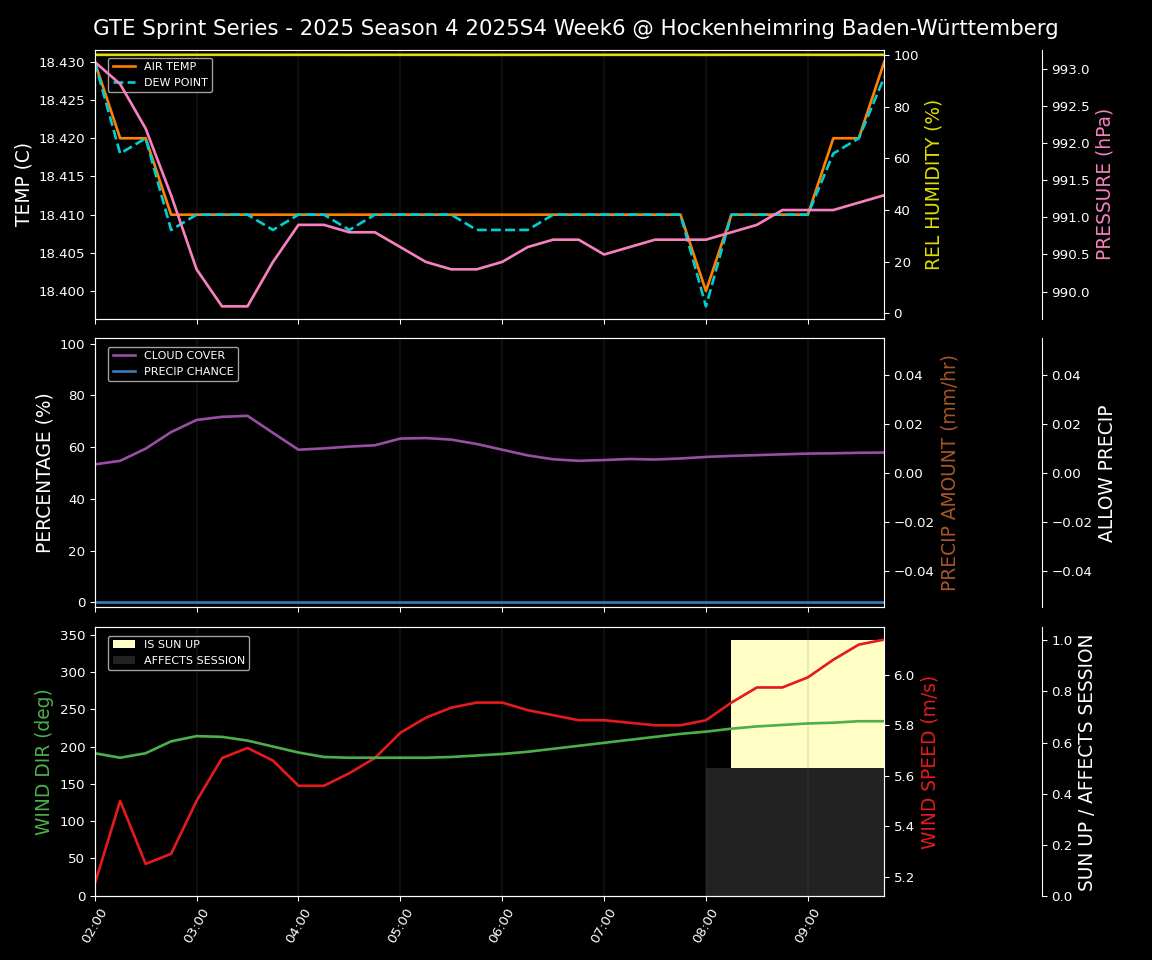The width and height of the screenshot is (1152, 960).
Task: Click the AIR TEMP legend label
Action: click(x=170, y=66)
